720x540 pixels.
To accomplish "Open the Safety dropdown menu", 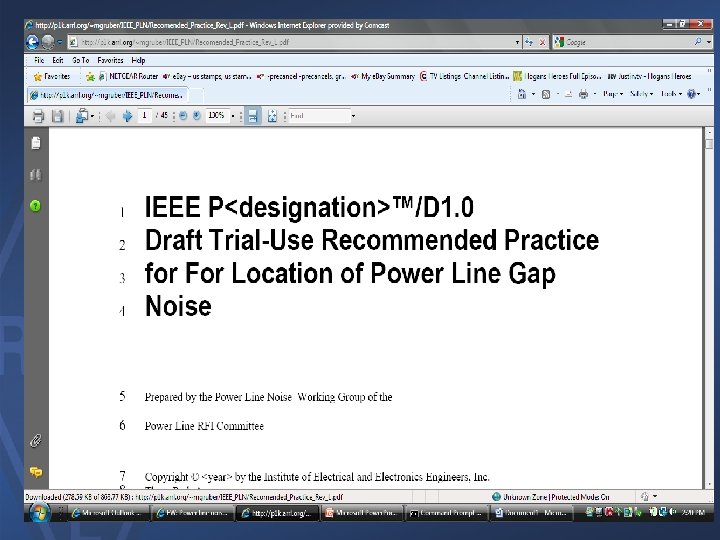I will tap(641, 94).
